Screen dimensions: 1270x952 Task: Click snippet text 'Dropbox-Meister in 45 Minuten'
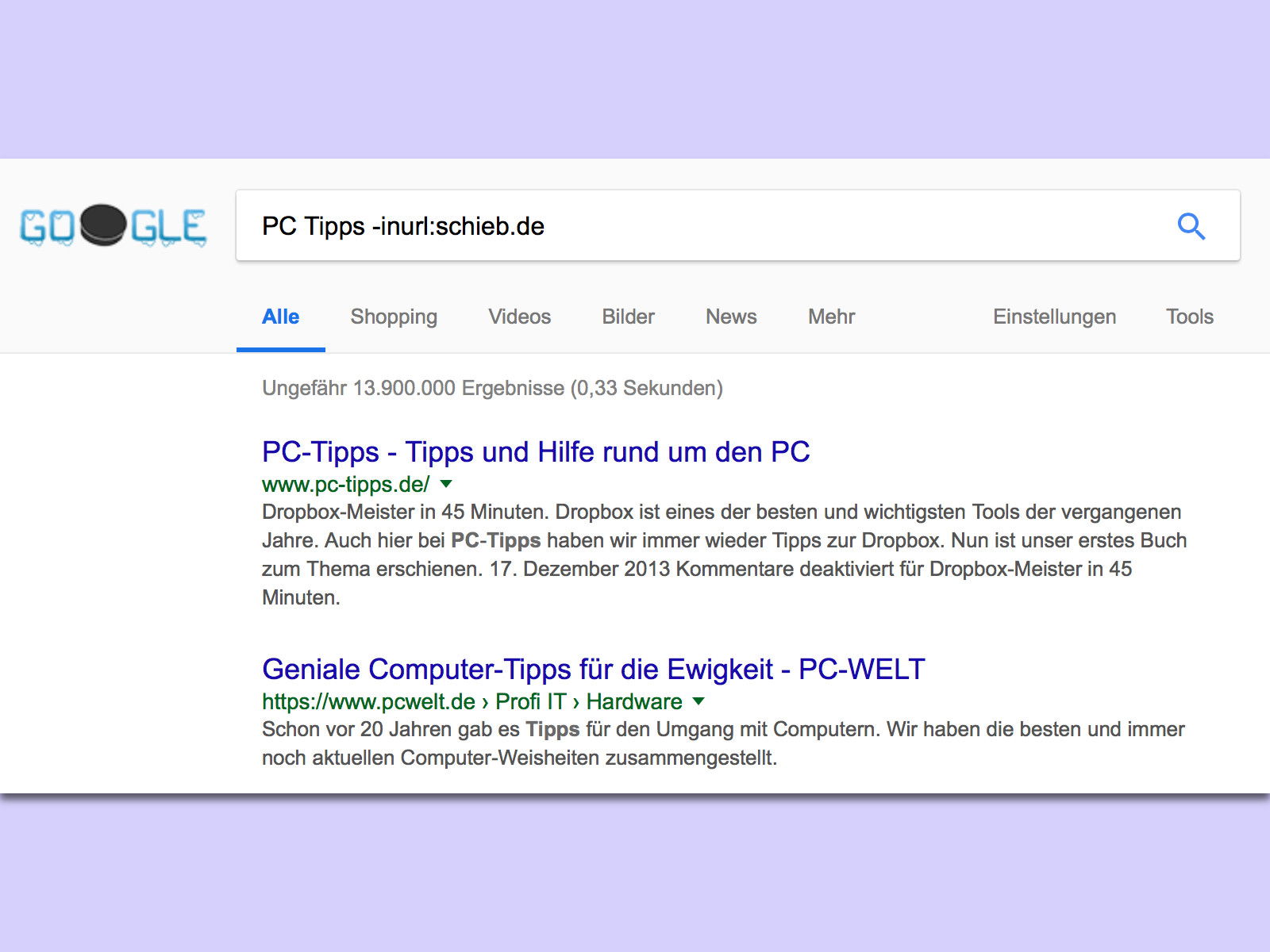(x=403, y=512)
